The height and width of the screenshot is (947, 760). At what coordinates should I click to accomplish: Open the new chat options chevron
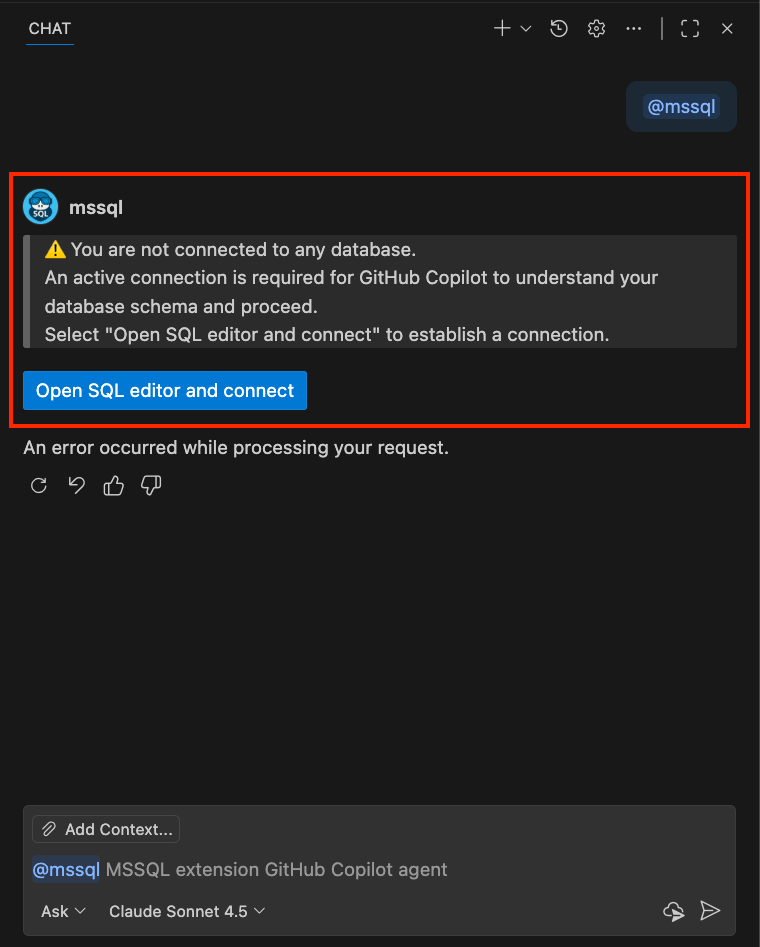525,28
